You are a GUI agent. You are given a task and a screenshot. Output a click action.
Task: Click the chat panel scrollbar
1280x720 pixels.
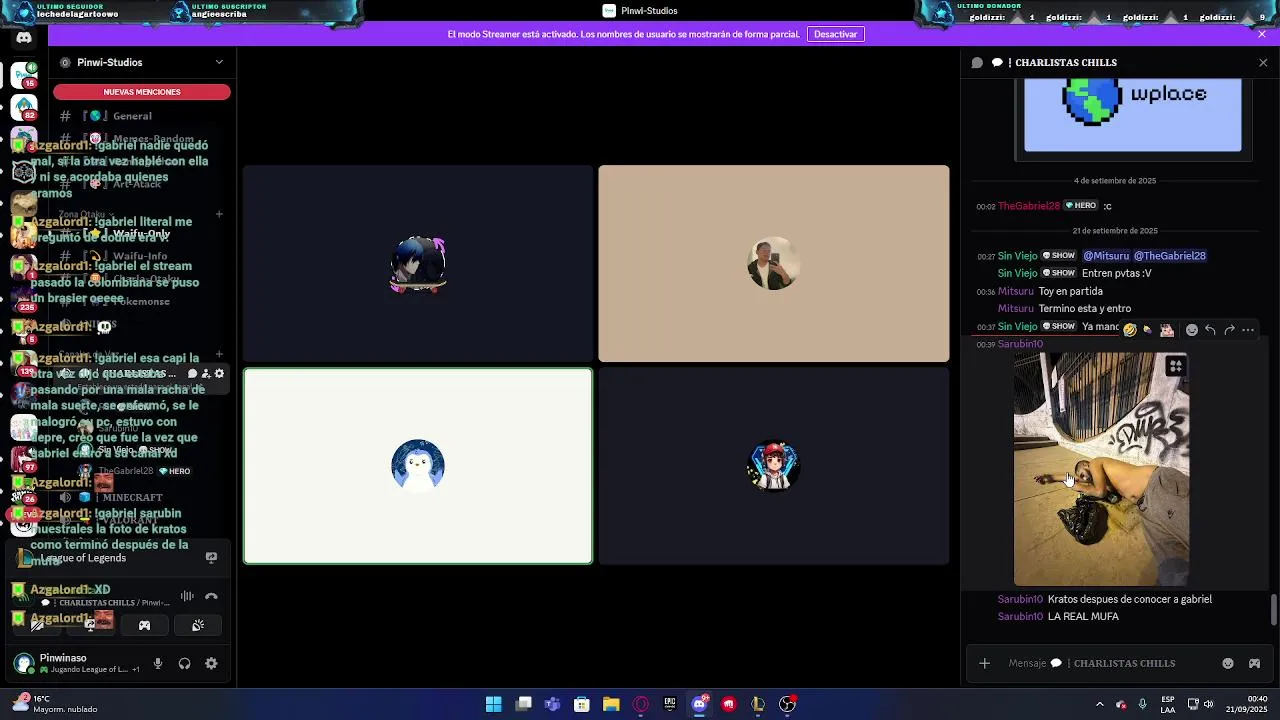(x=1273, y=610)
